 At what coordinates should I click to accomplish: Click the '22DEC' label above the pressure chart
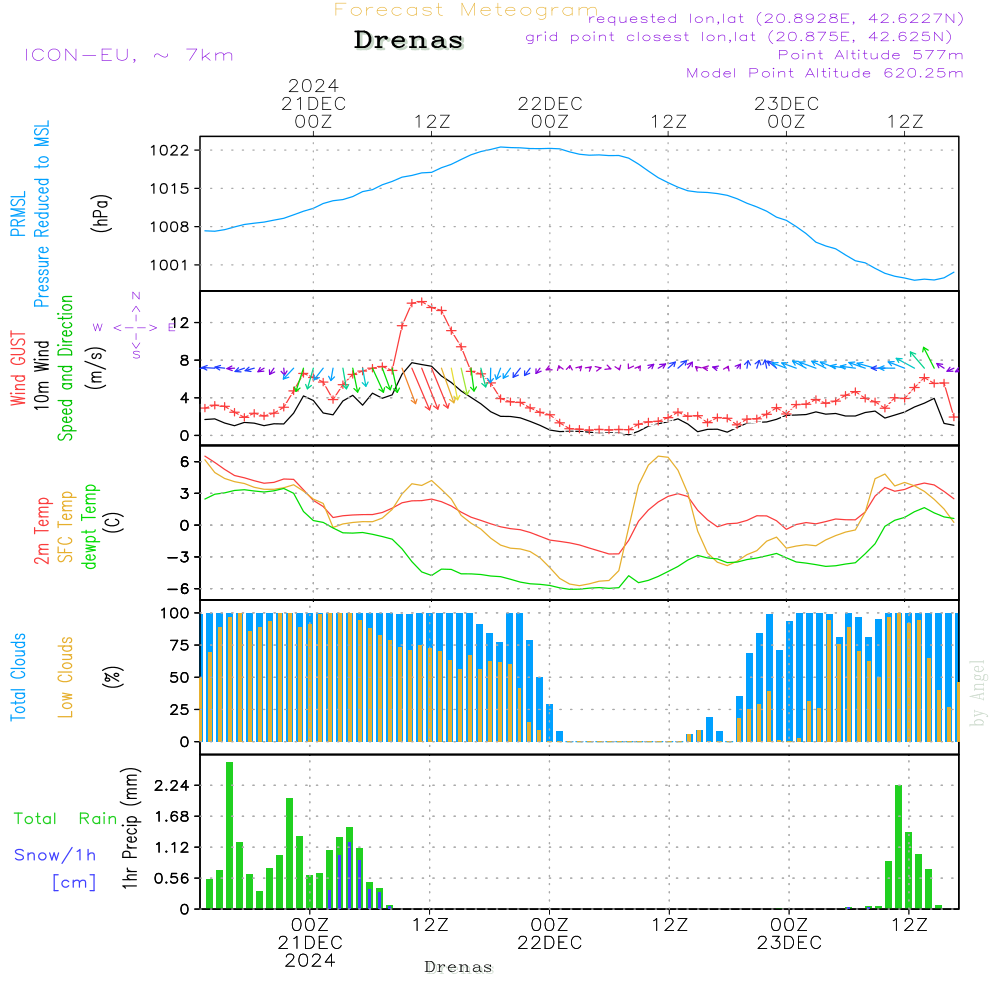pyautogui.click(x=550, y=104)
